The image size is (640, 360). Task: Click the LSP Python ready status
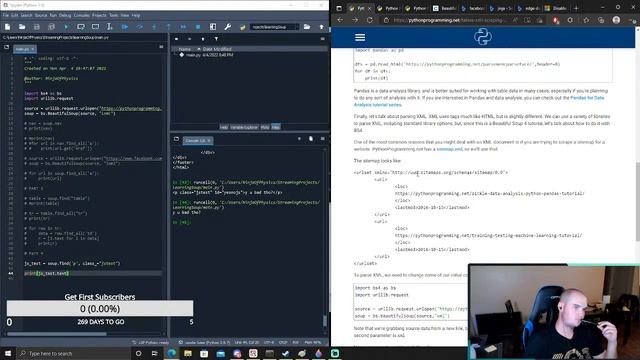[151, 342]
